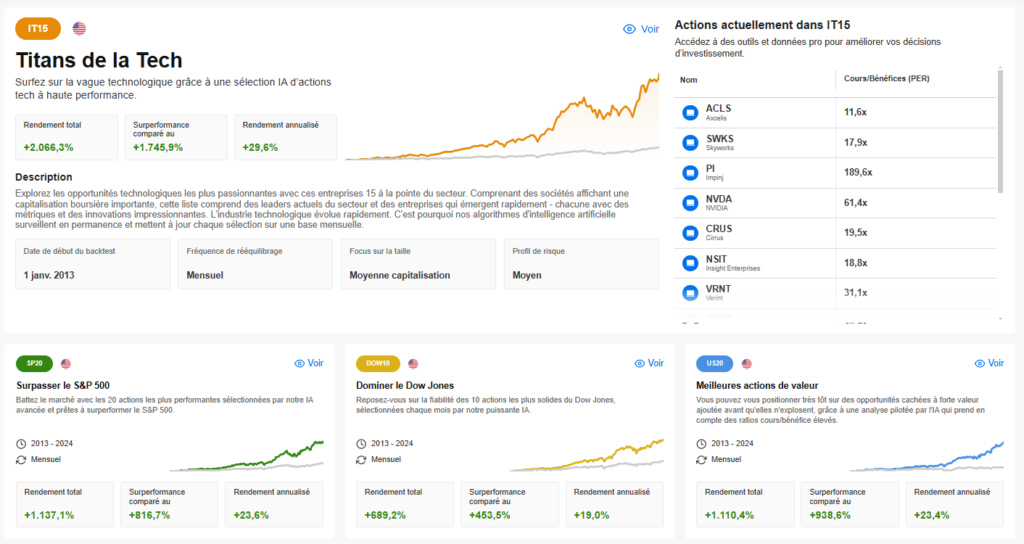Click the US flag next to IT15
This screenshot has height=544, width=1024.
coord(79,29)
